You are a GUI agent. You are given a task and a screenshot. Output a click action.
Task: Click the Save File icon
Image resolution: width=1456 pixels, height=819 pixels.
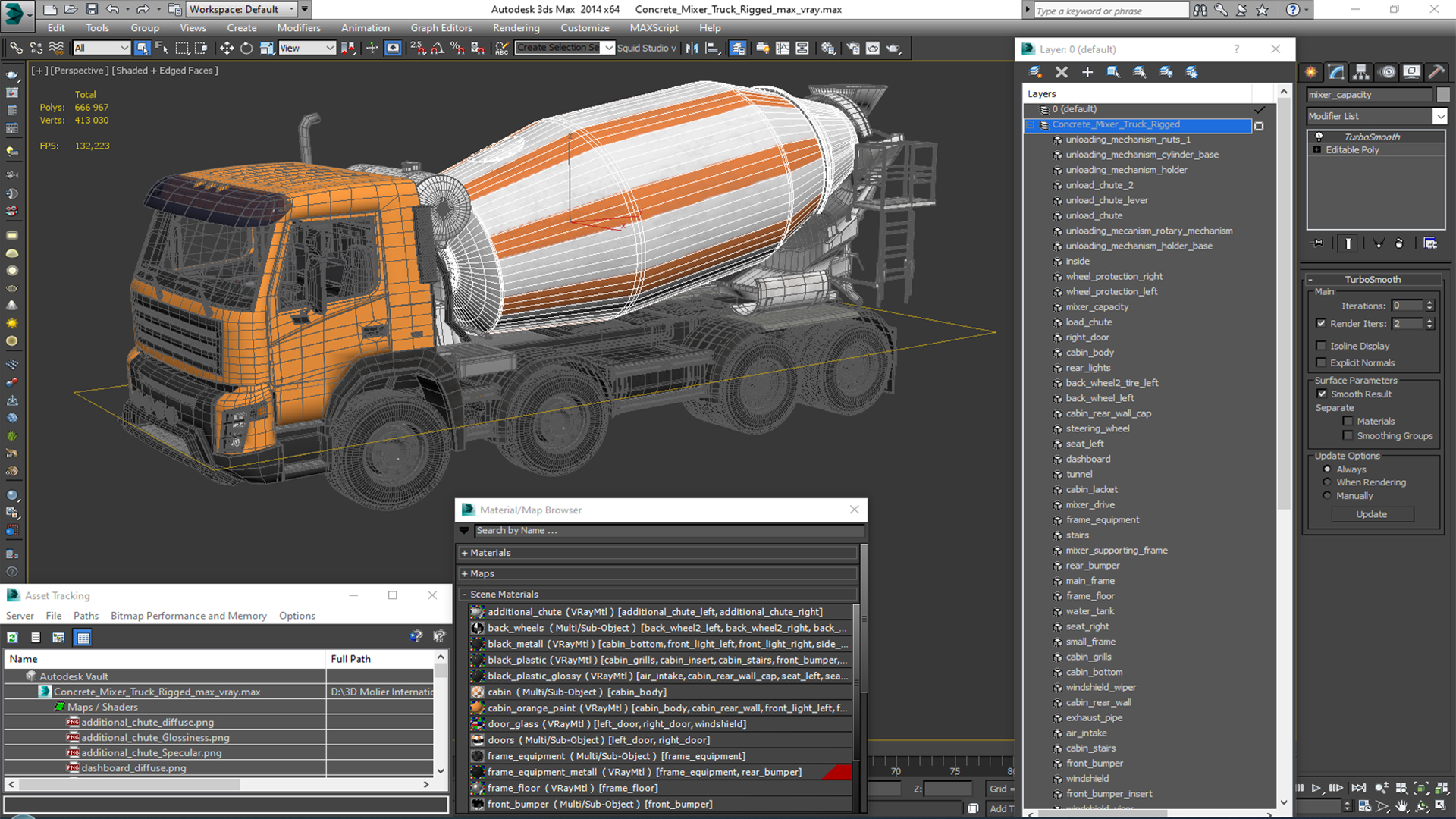click(x=92, y=9)
